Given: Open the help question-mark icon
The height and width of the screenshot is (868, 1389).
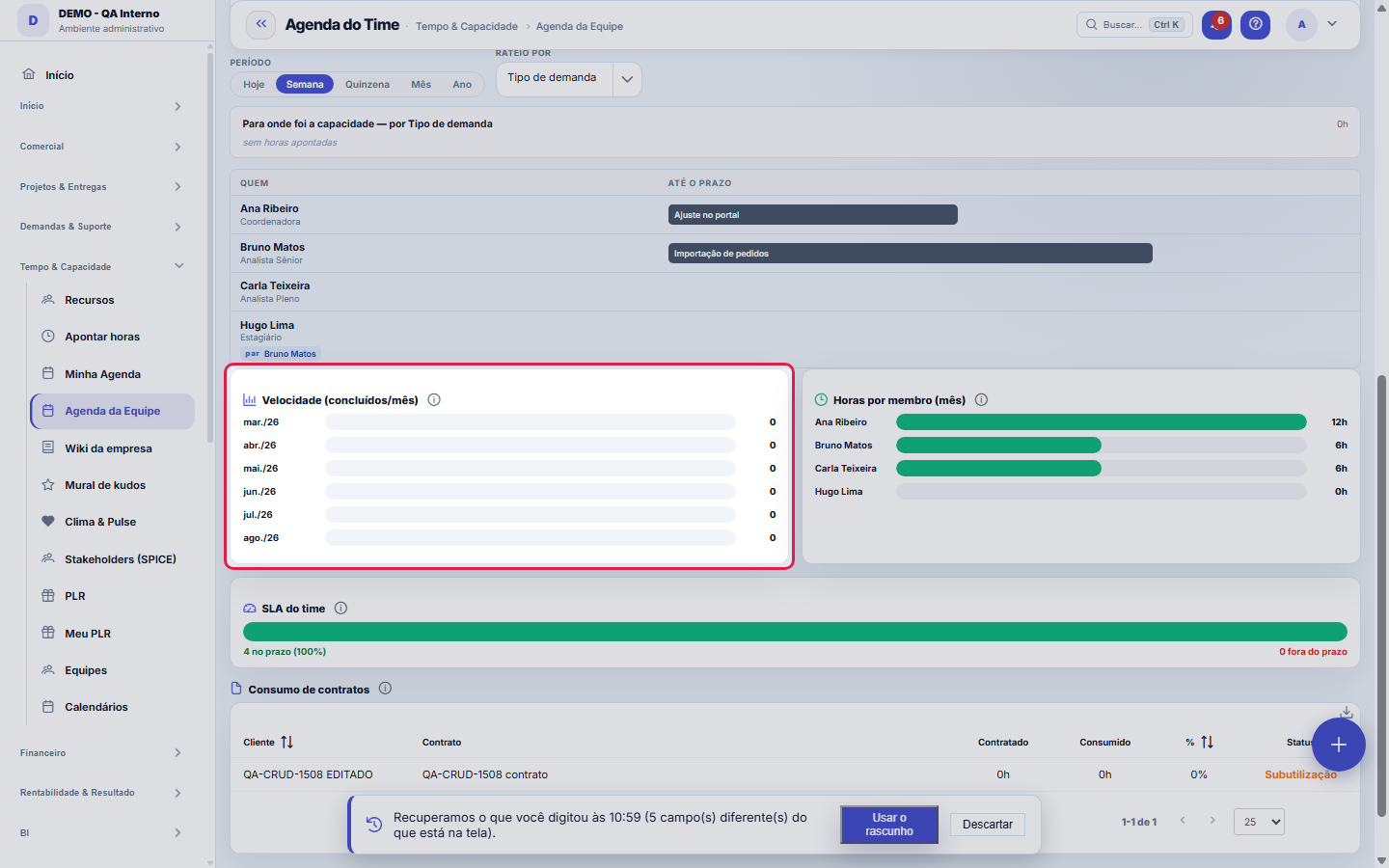Looking at the screenshot, I should click(x=1255, y=25).
